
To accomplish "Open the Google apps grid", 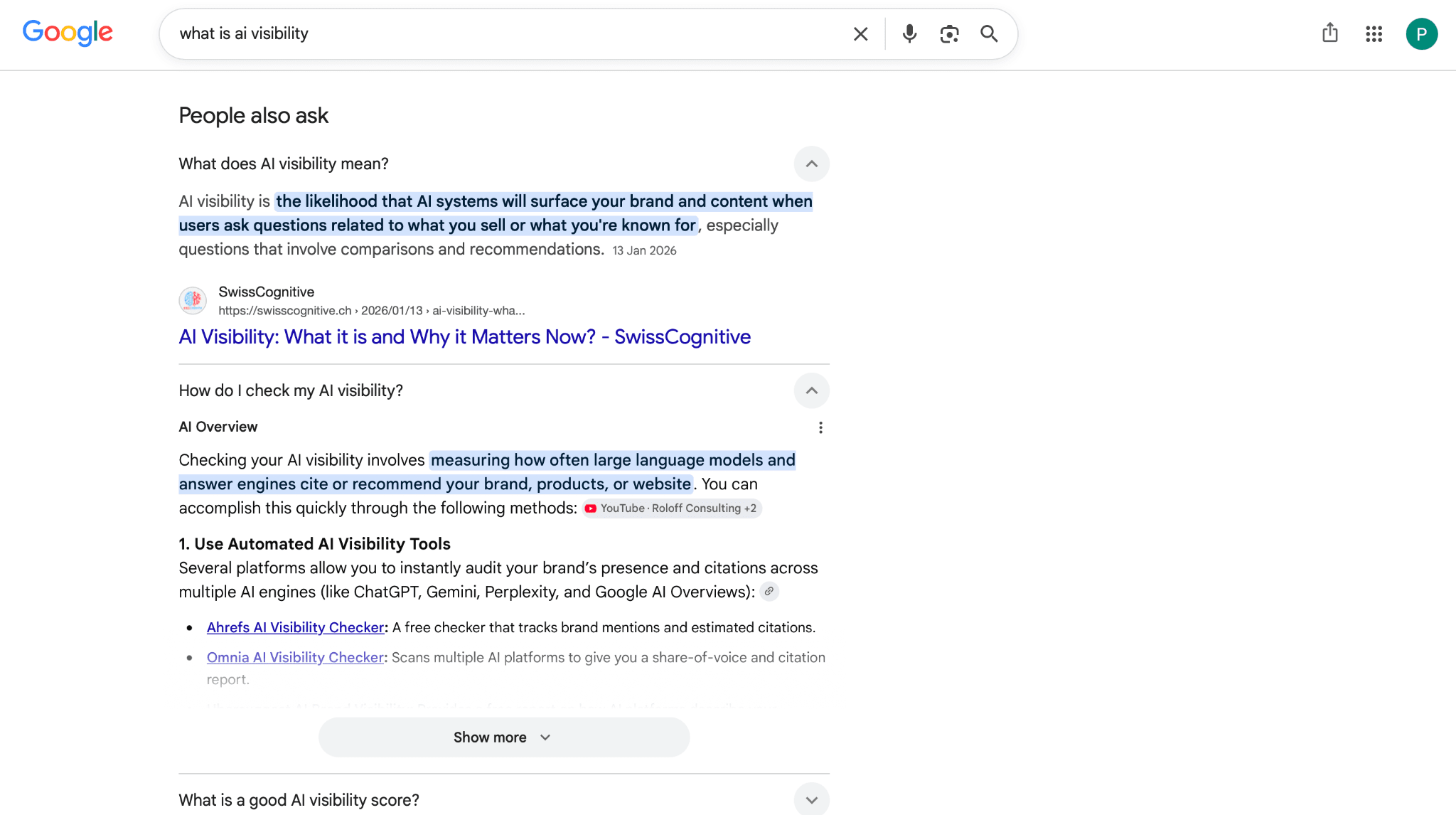I will pyautogui.click(x=1374, y=33).
